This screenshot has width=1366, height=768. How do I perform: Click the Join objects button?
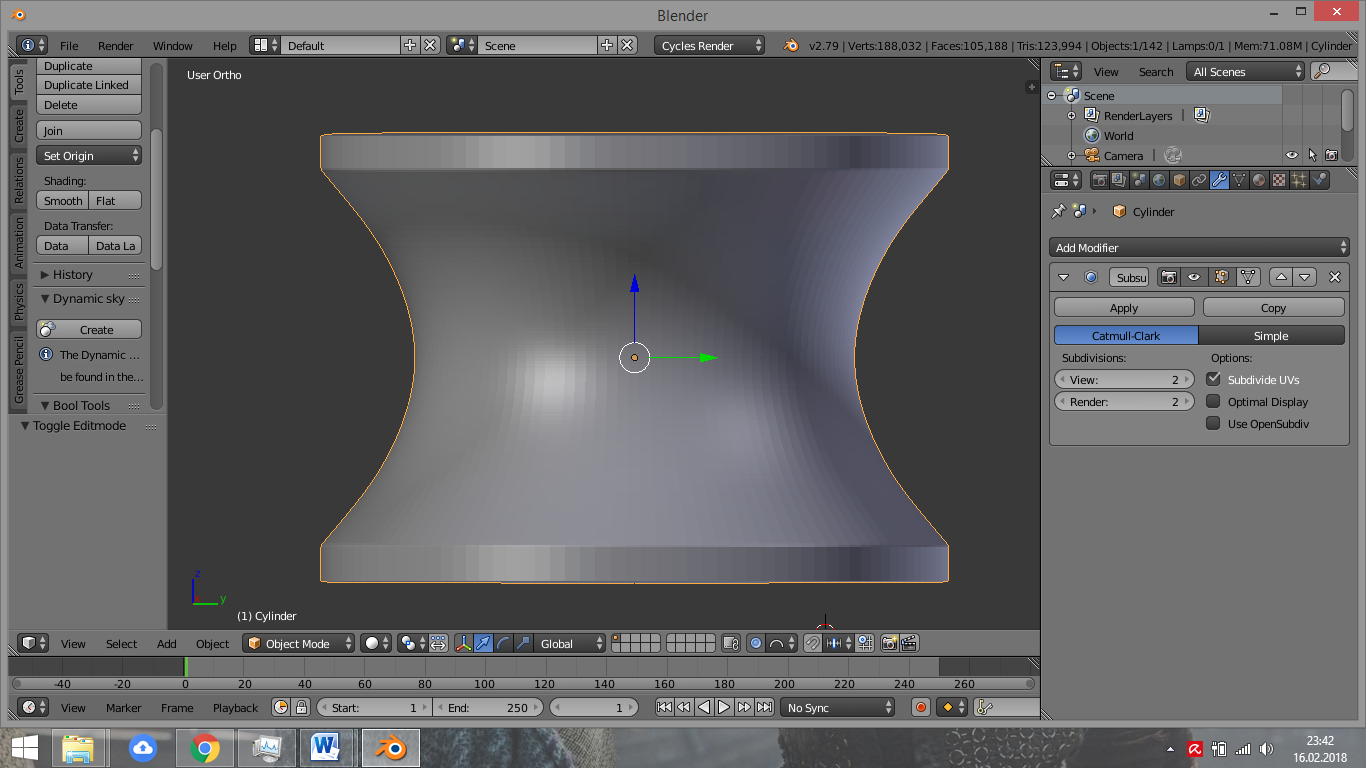89,130
